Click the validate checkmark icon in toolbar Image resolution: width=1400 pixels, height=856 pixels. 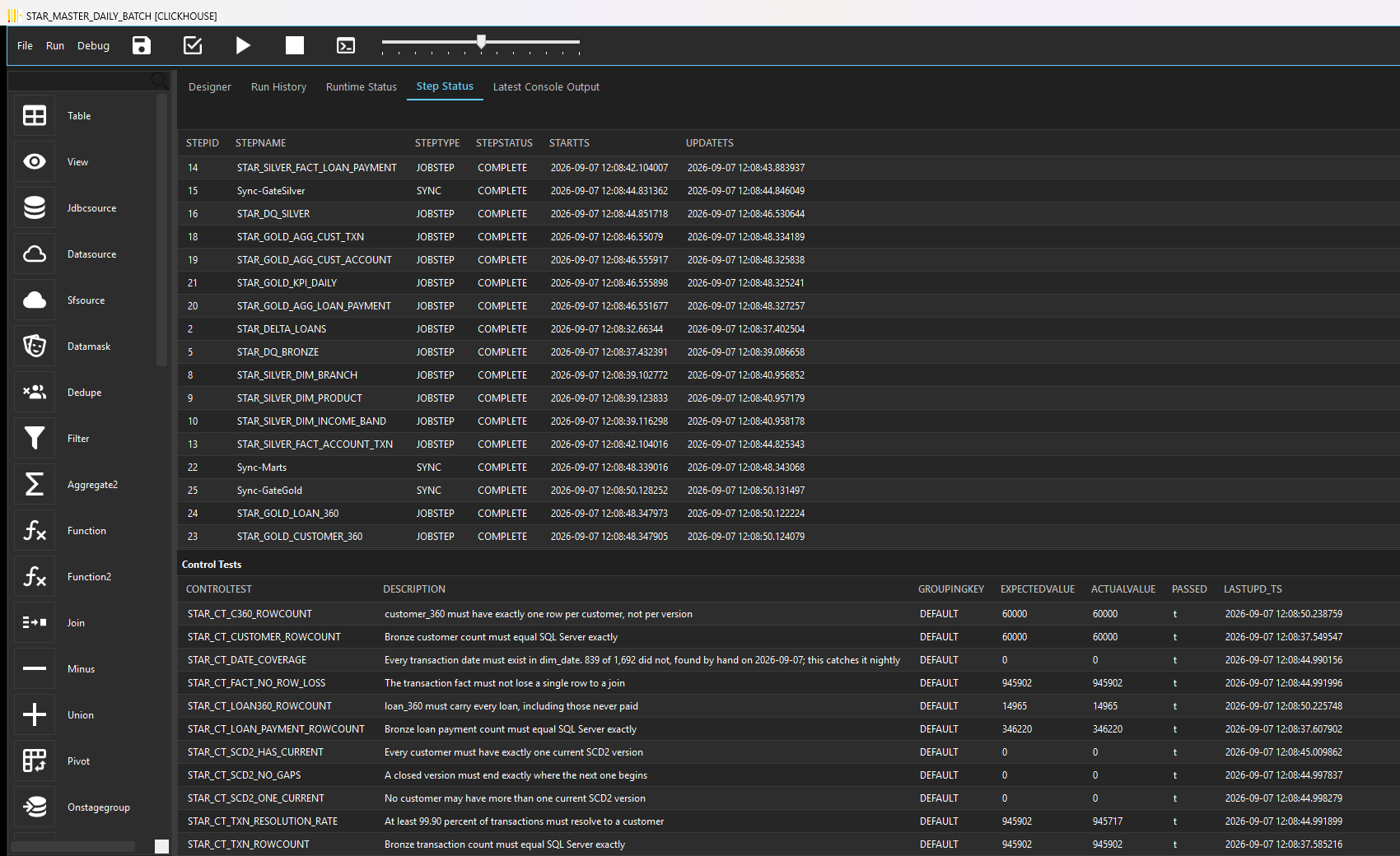(193, 45)
